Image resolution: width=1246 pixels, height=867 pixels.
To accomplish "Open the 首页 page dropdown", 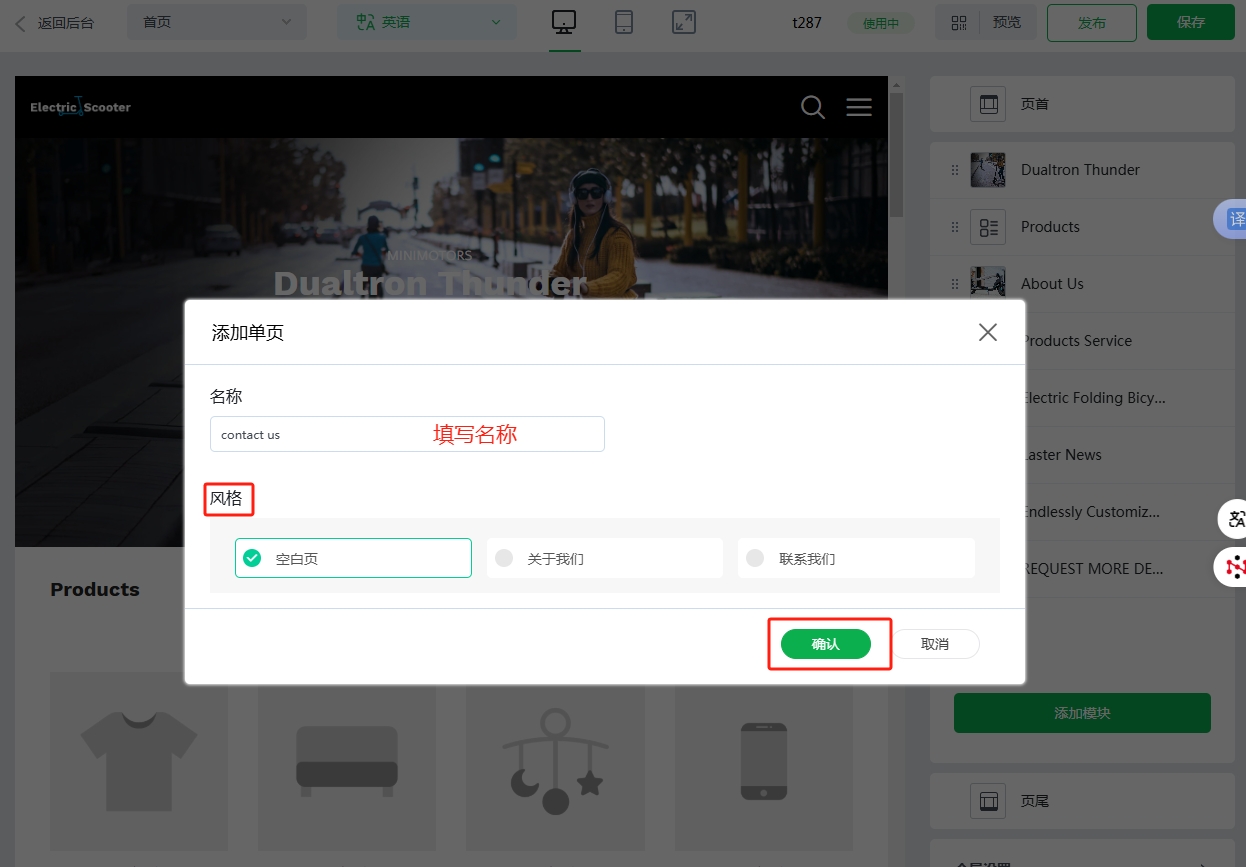I will 217,22.
